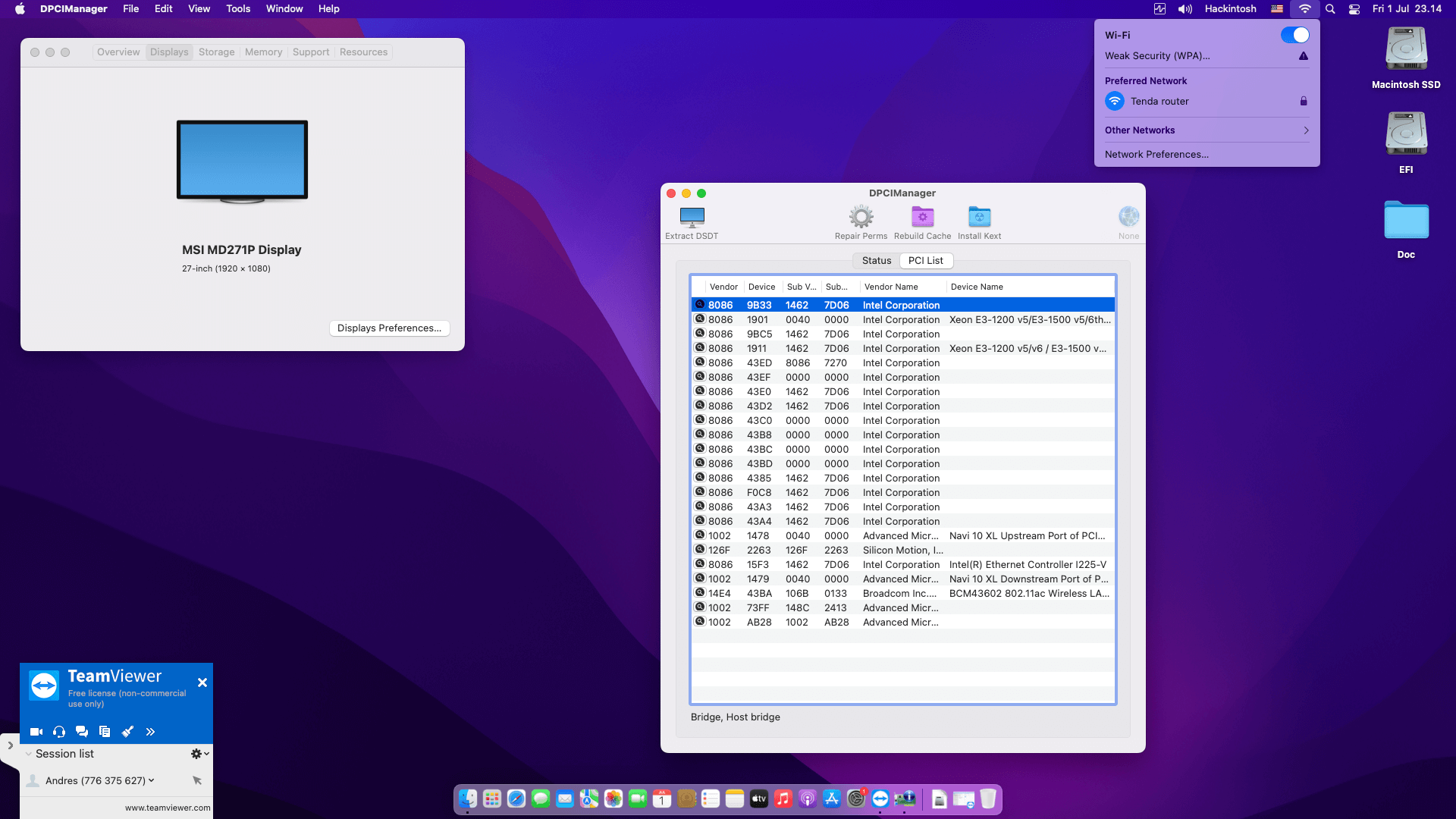Switch to the Status tab
The image size is (1456, 819).
pos(877,260)
